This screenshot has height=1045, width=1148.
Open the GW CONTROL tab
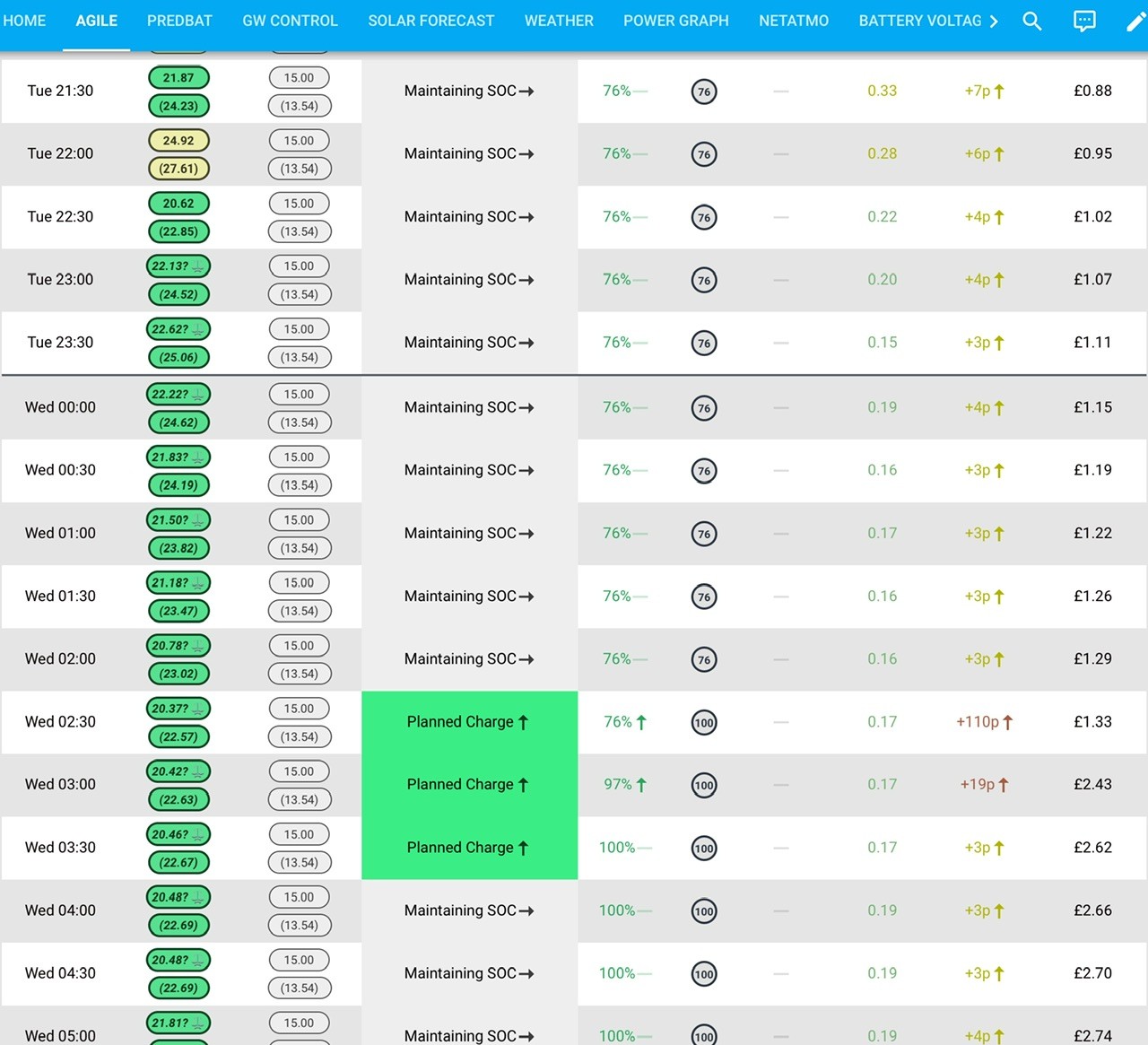(290, 21)
